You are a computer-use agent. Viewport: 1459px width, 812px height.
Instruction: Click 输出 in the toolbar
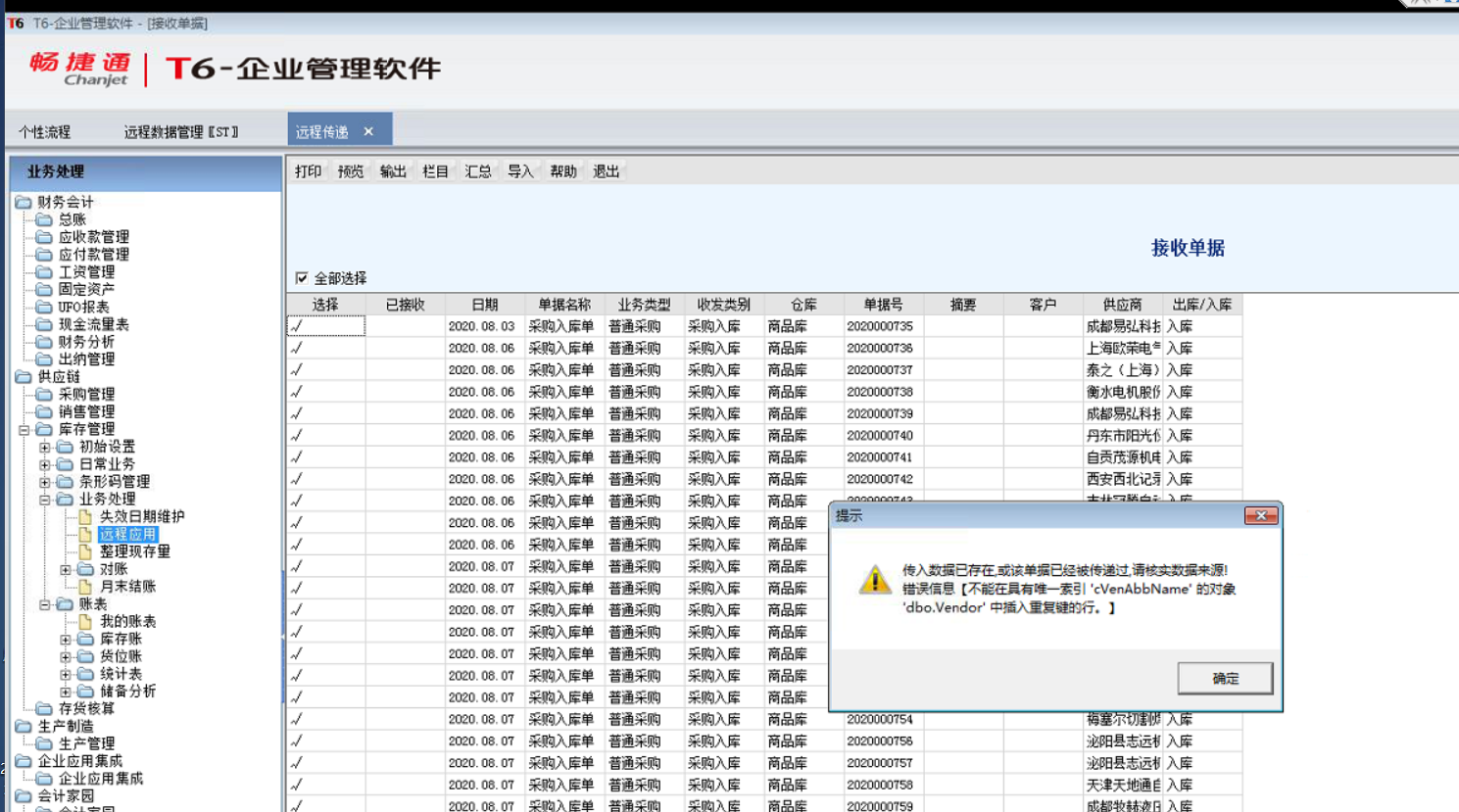pyautogui.click(x=393, y=171)
